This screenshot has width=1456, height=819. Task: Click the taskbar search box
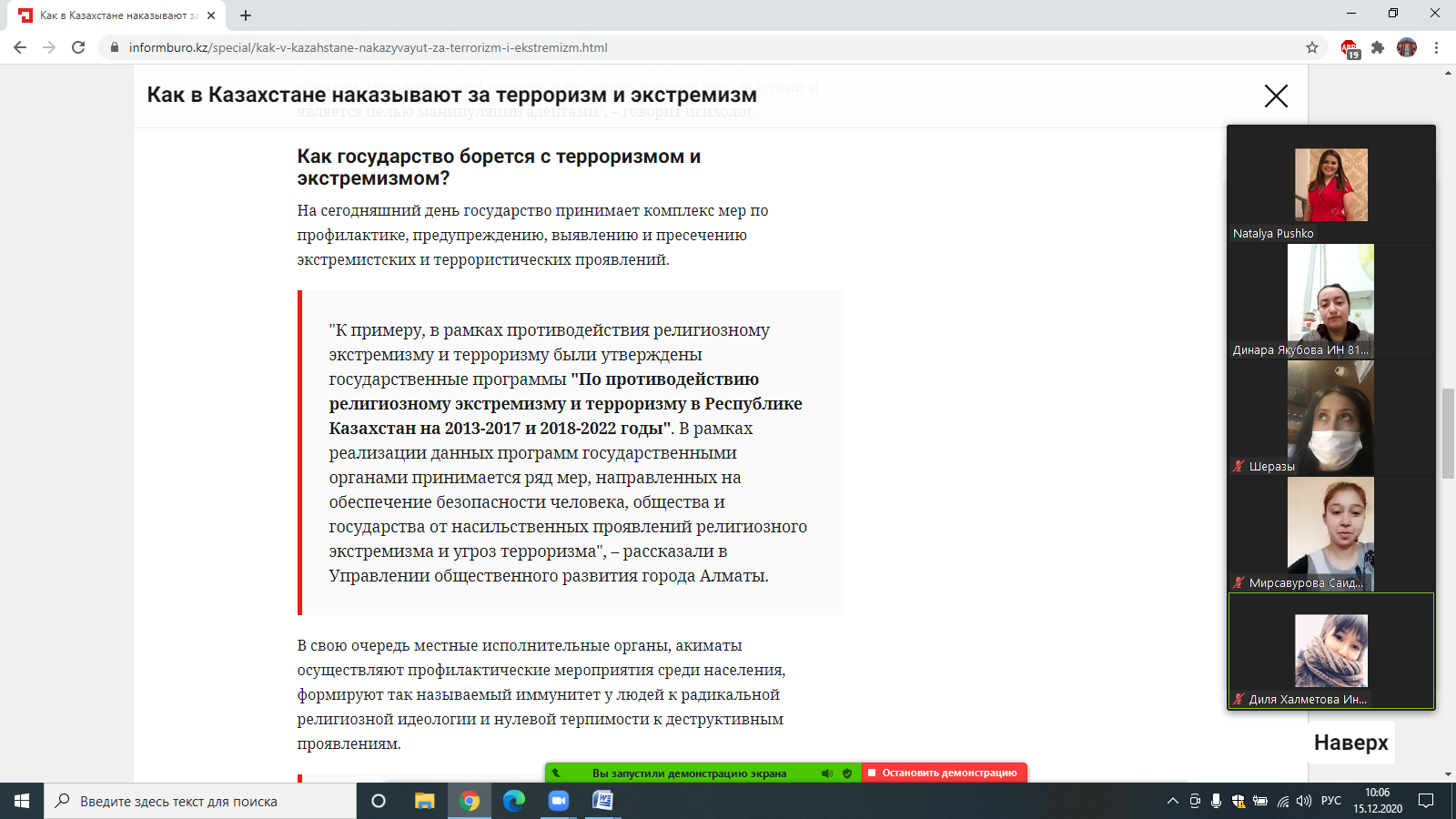(200, 801)
